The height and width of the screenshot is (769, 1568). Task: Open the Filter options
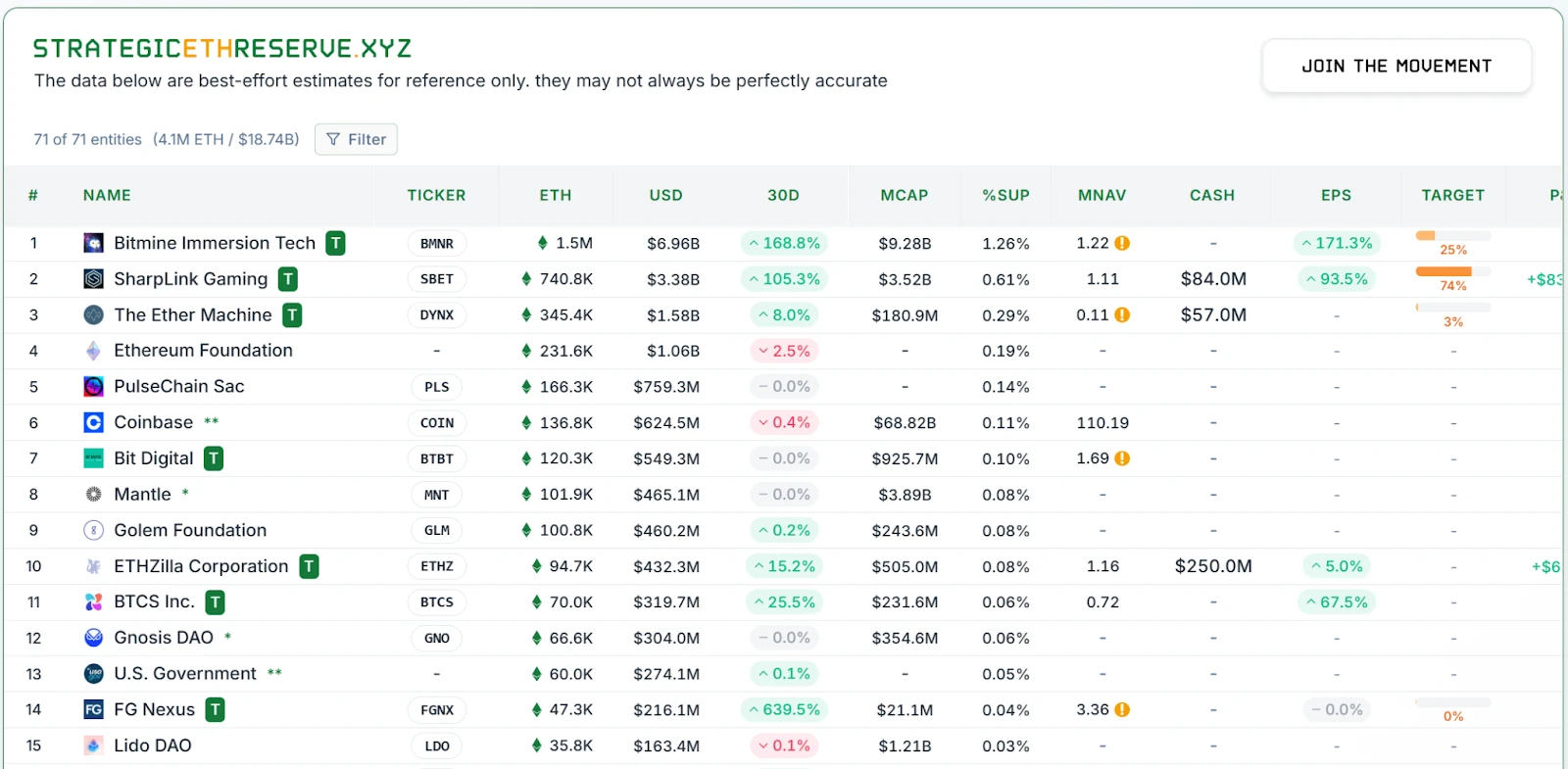(356, 139)
